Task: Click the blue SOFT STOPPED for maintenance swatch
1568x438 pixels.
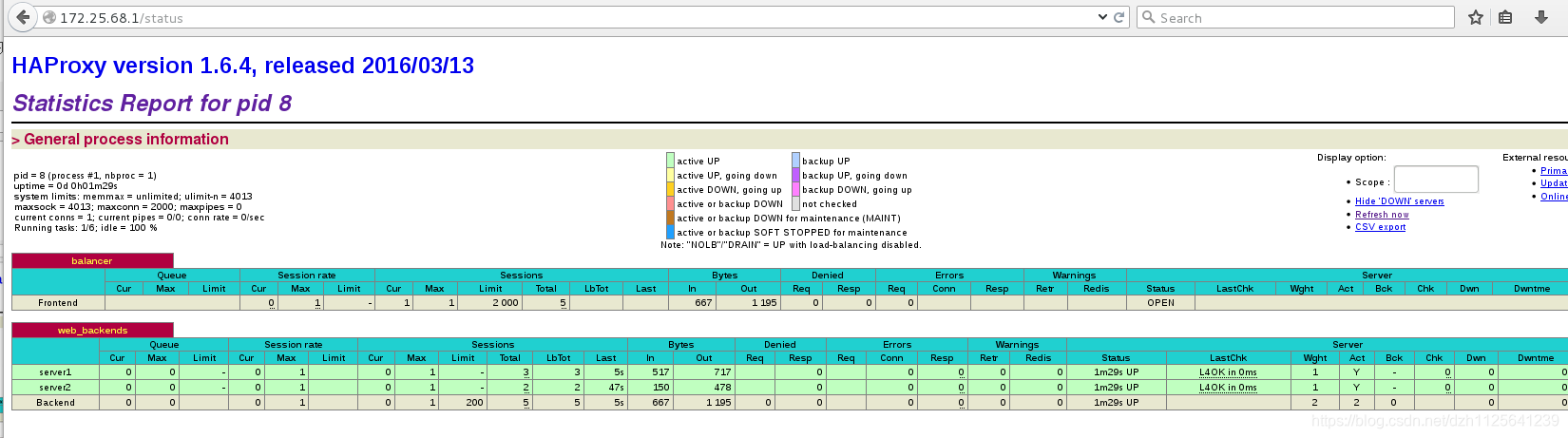Action: tap(671, 232)
